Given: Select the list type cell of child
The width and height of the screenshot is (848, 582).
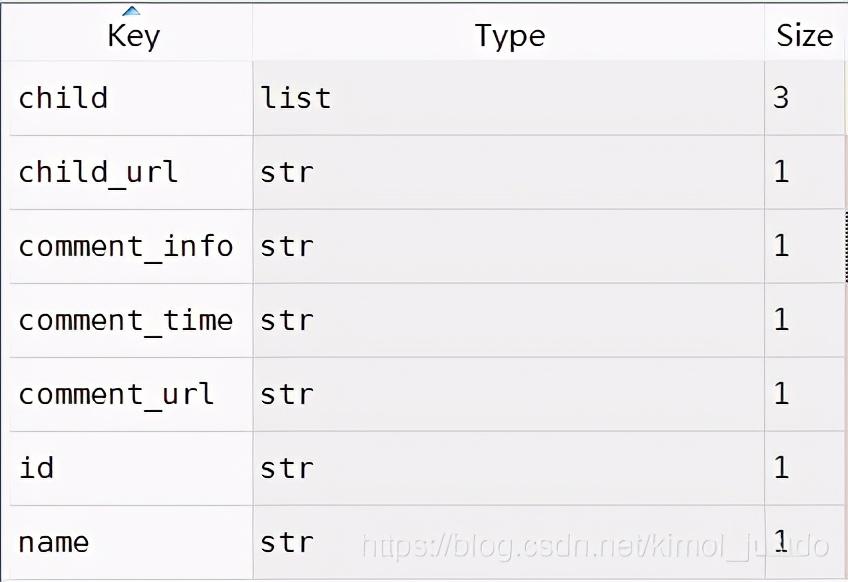Looking at the screenshot, I should click(509, 98).
